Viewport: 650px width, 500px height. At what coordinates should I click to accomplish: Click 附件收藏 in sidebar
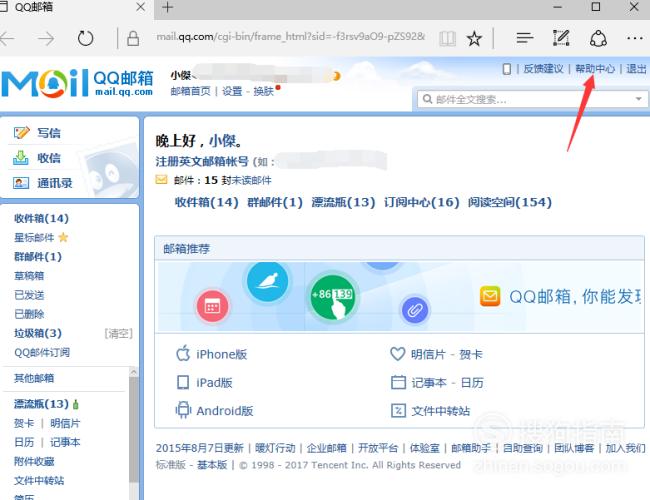pyautogui.click(x=34, y=461)
